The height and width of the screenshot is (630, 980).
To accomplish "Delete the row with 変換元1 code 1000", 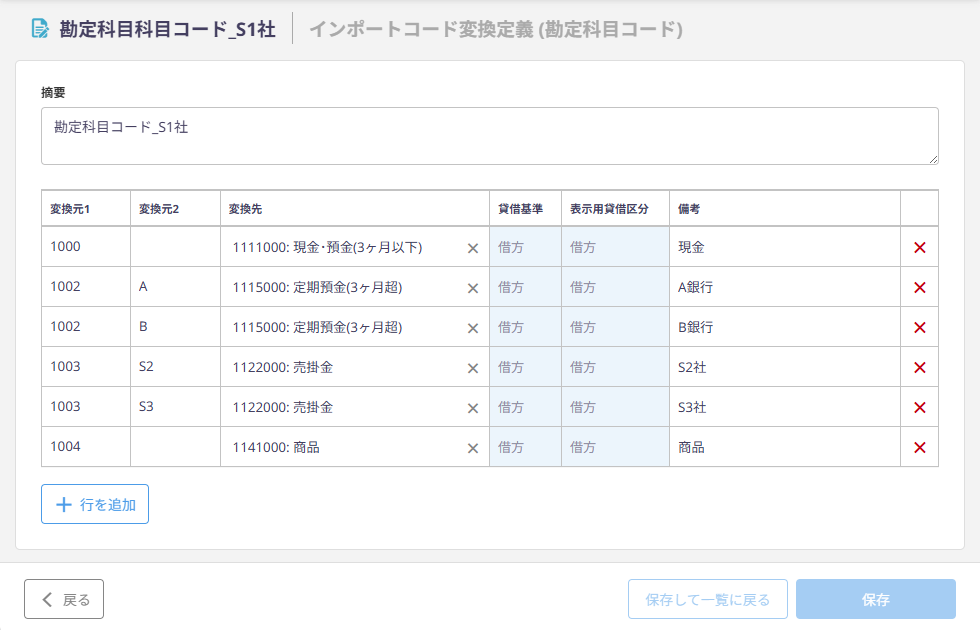I will [919, 248].
